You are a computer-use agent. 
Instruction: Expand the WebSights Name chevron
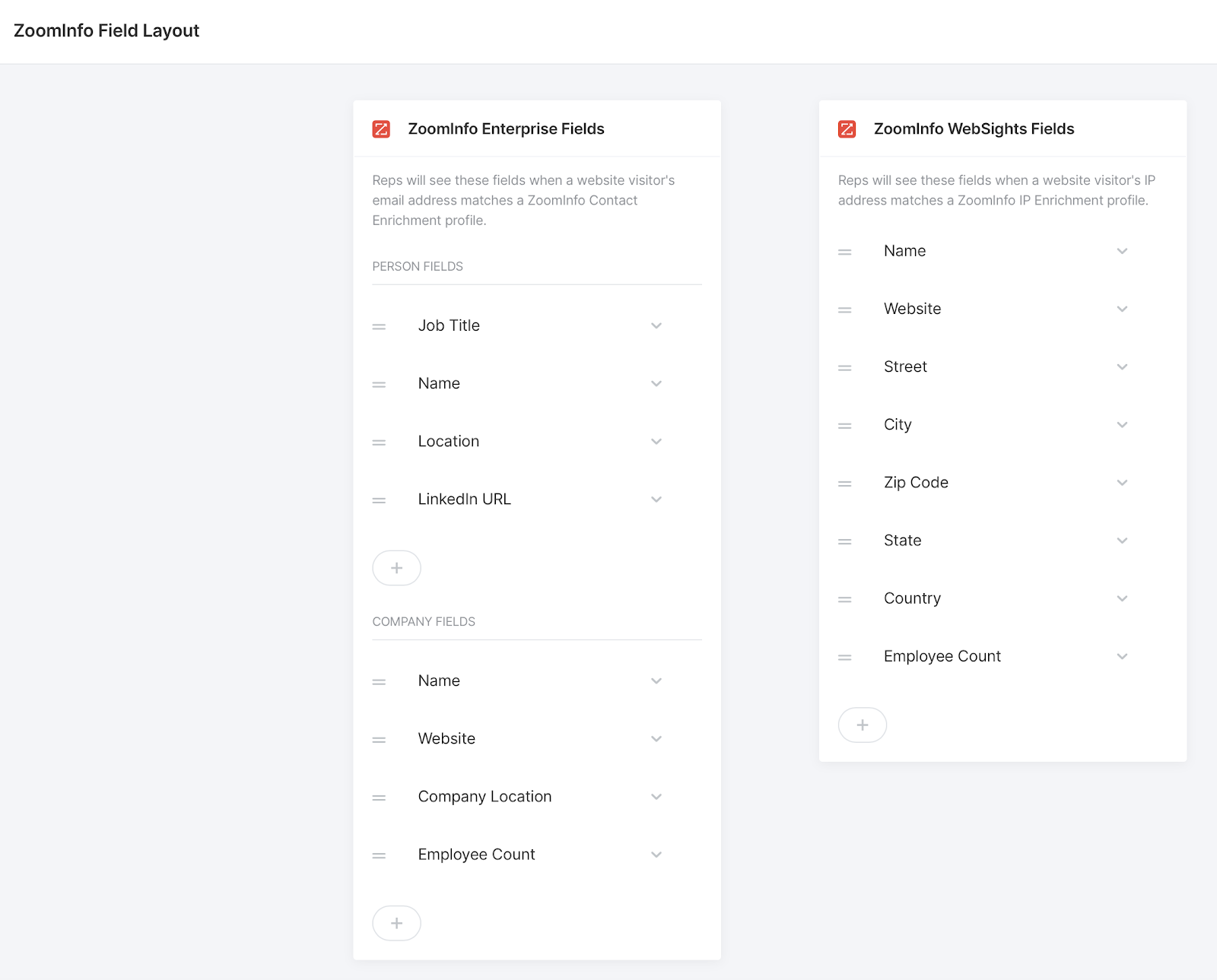pyautogui.click(x=1122, y=251)
